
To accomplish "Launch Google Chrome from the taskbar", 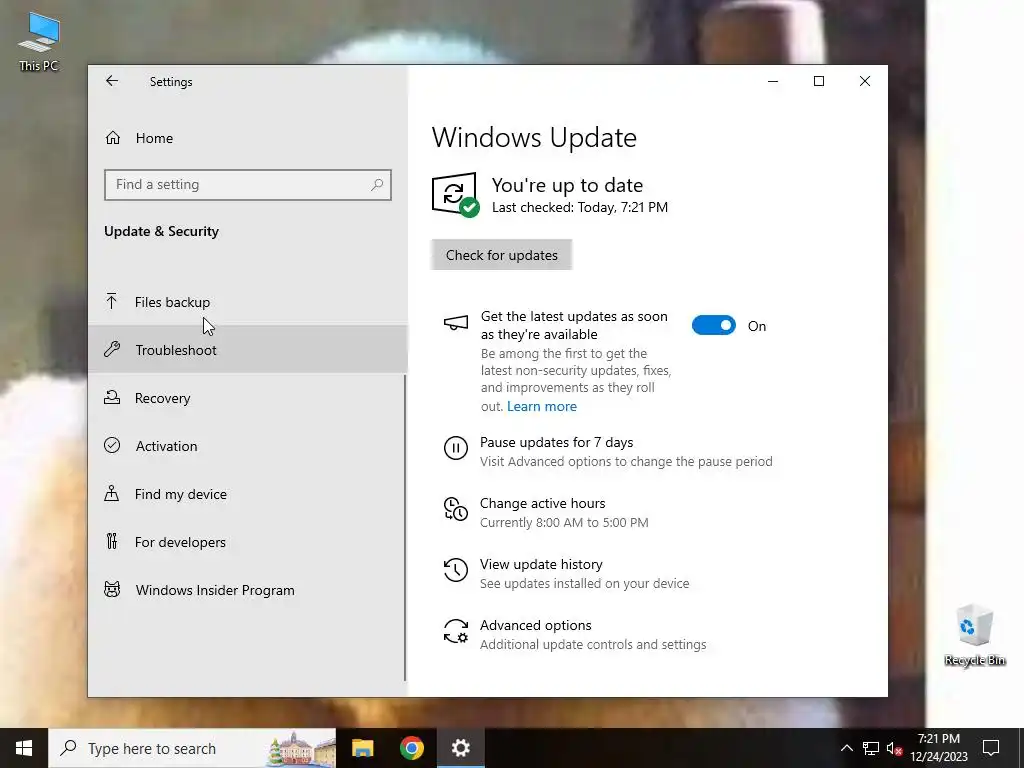I will (x=411, y=748).
